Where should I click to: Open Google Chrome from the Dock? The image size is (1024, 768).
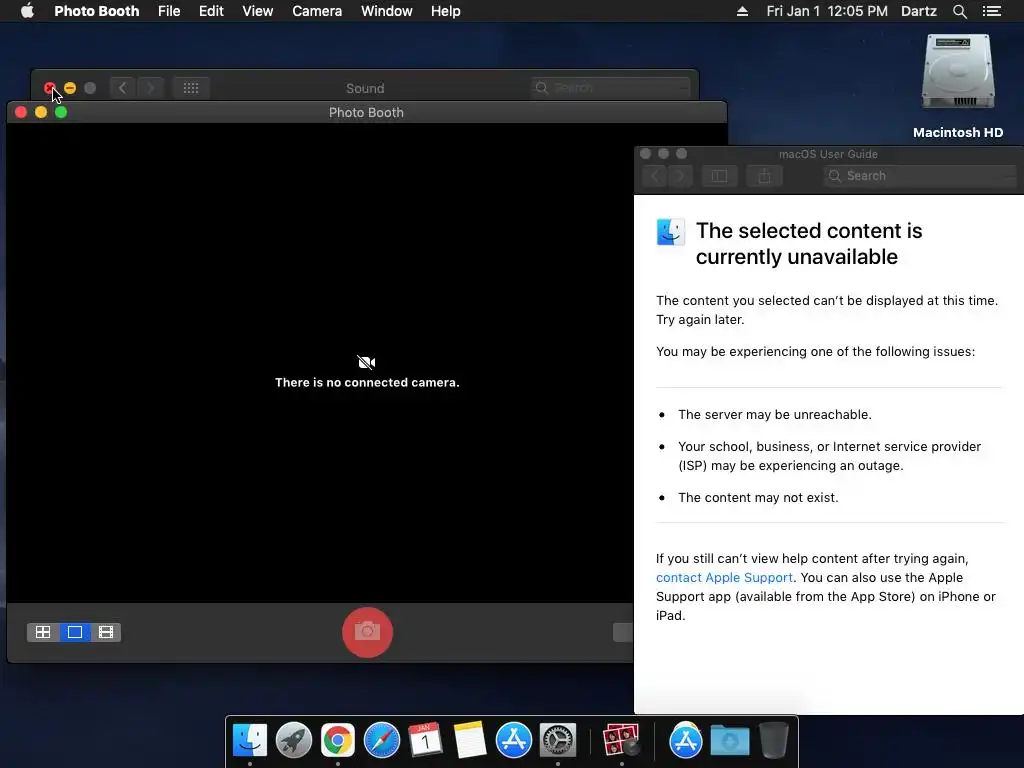pyautogui.click(x=338, y=741)
